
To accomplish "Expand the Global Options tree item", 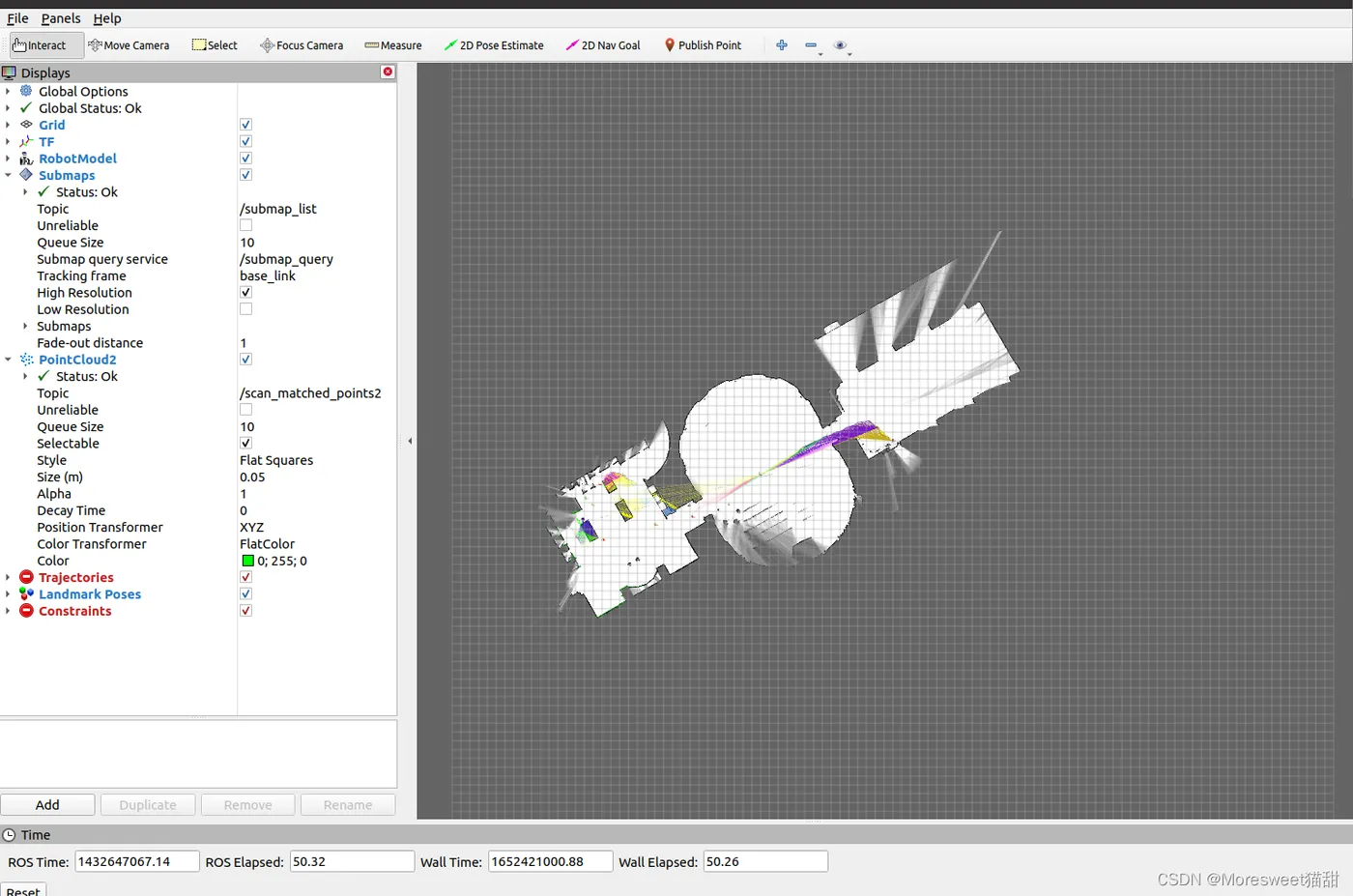I will point(8,91).
